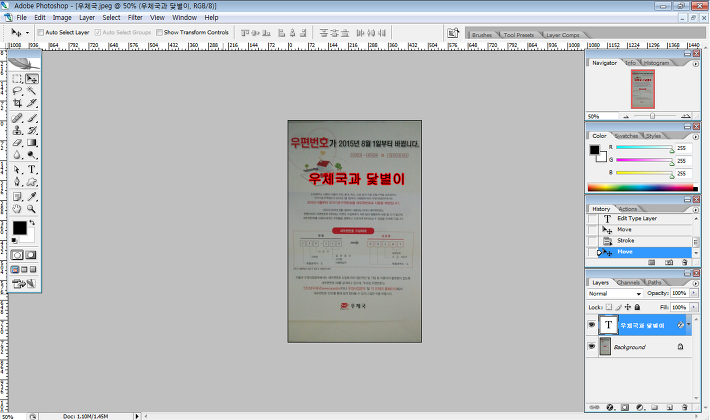Toggle history brush source beside Stroke state

pos(592,241)
